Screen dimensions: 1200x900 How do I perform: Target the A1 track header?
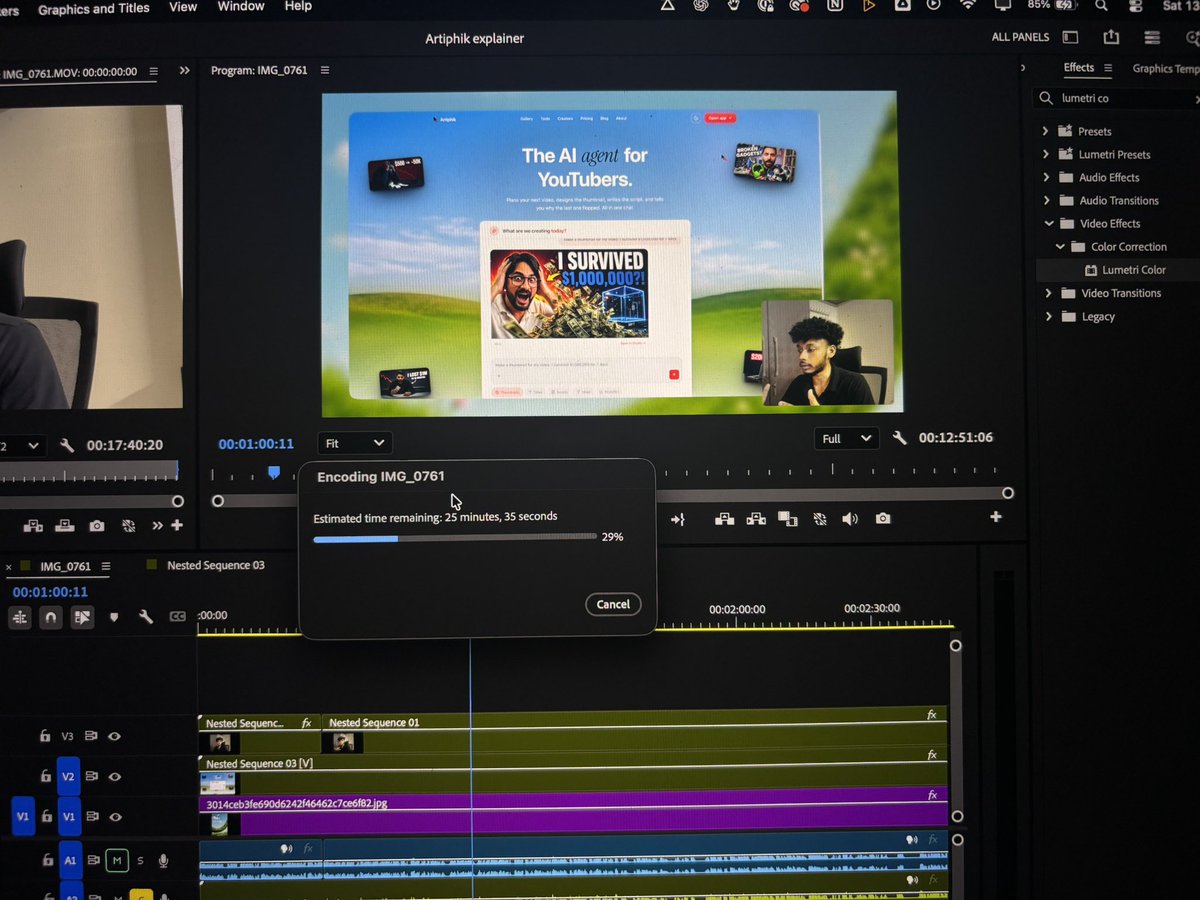click(x=70, y=860)
